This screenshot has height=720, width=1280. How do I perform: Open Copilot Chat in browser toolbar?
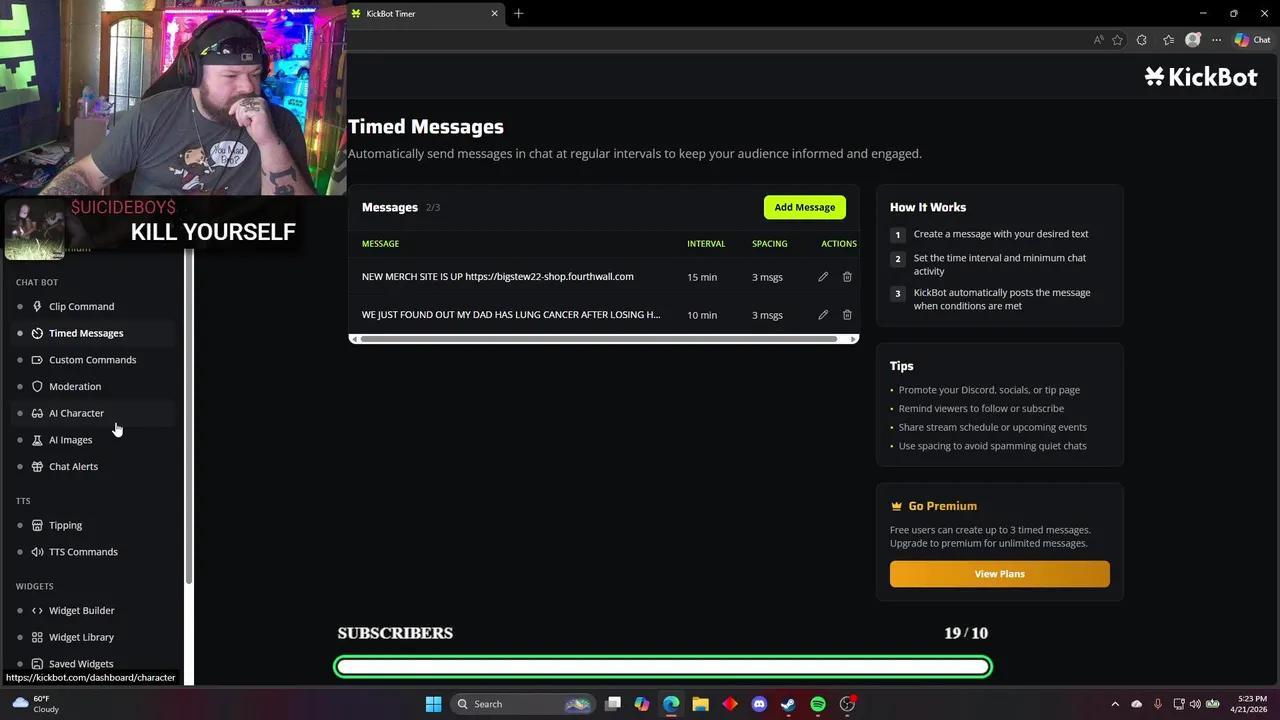pos(1252,40)
